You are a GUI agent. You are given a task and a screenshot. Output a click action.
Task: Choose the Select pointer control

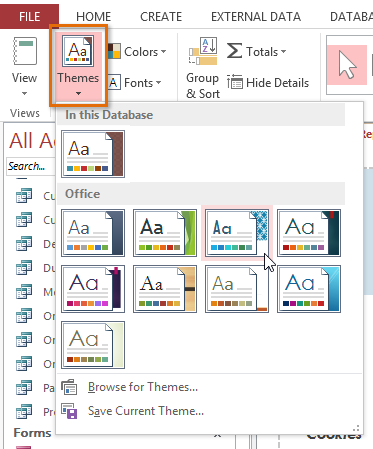[347, 65]
